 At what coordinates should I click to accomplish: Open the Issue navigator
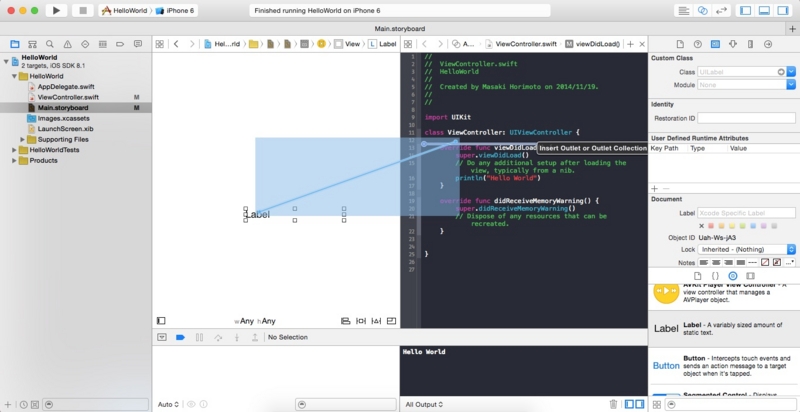[67, 44]
